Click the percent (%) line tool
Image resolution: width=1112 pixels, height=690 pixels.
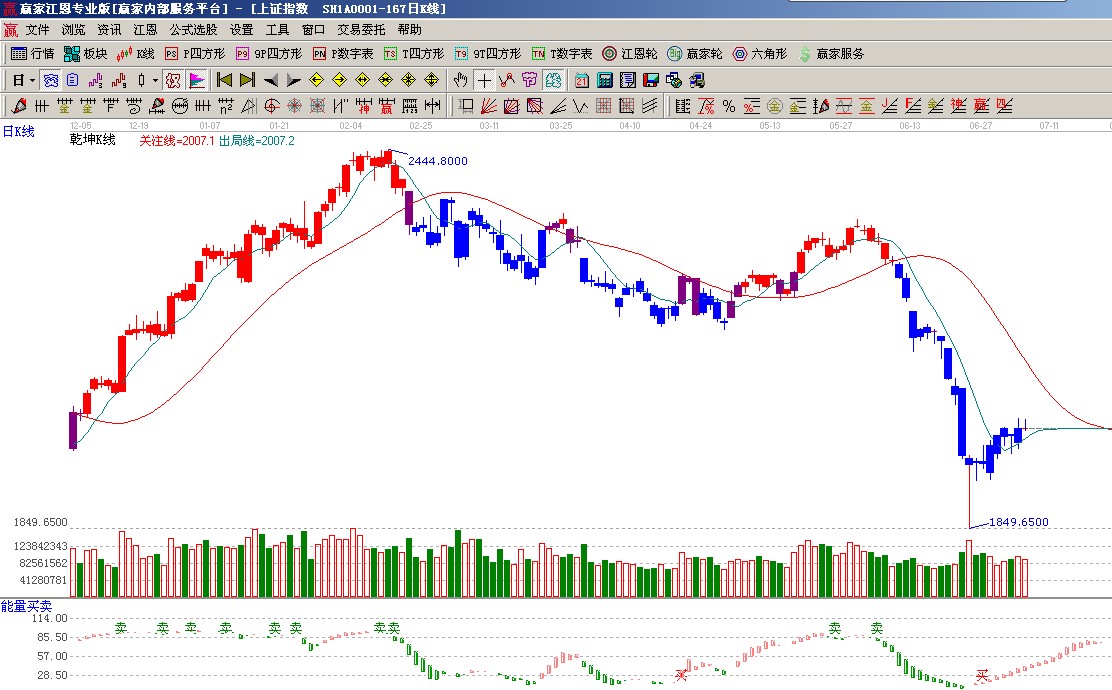tap(728, 106)
